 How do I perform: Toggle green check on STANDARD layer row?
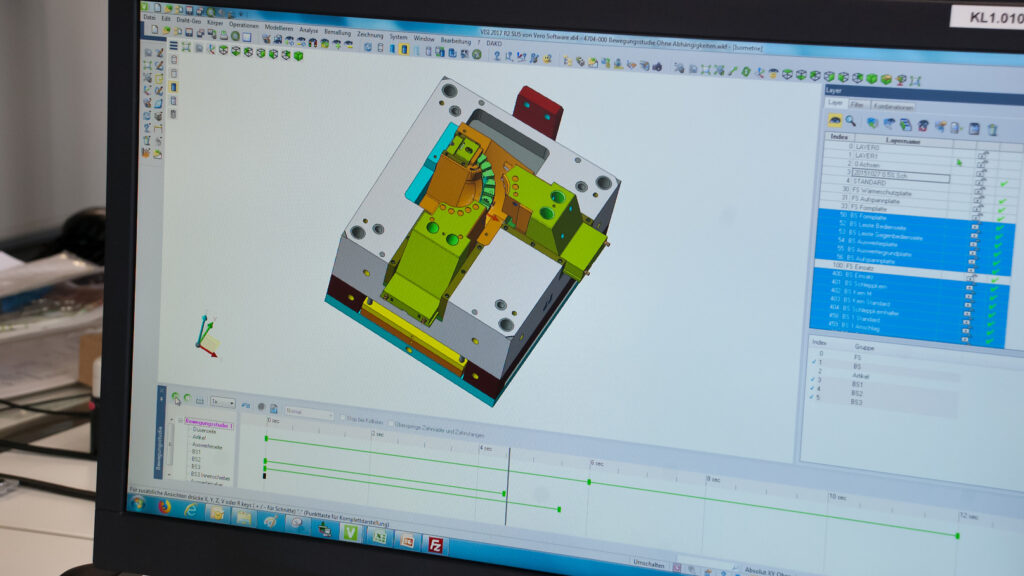click(1004, 184)
